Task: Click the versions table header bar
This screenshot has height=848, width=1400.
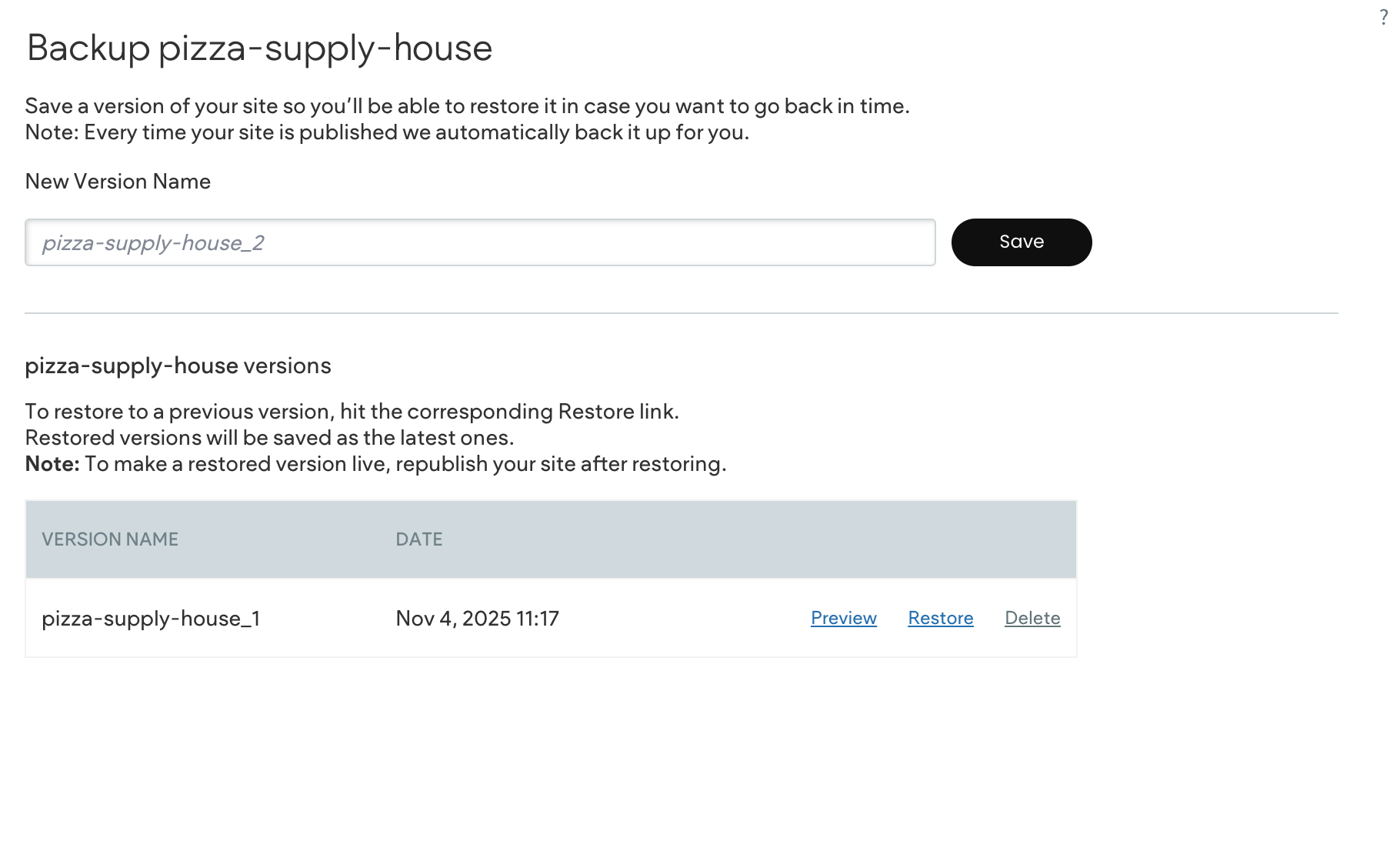Action: click(x=692, y=539)
